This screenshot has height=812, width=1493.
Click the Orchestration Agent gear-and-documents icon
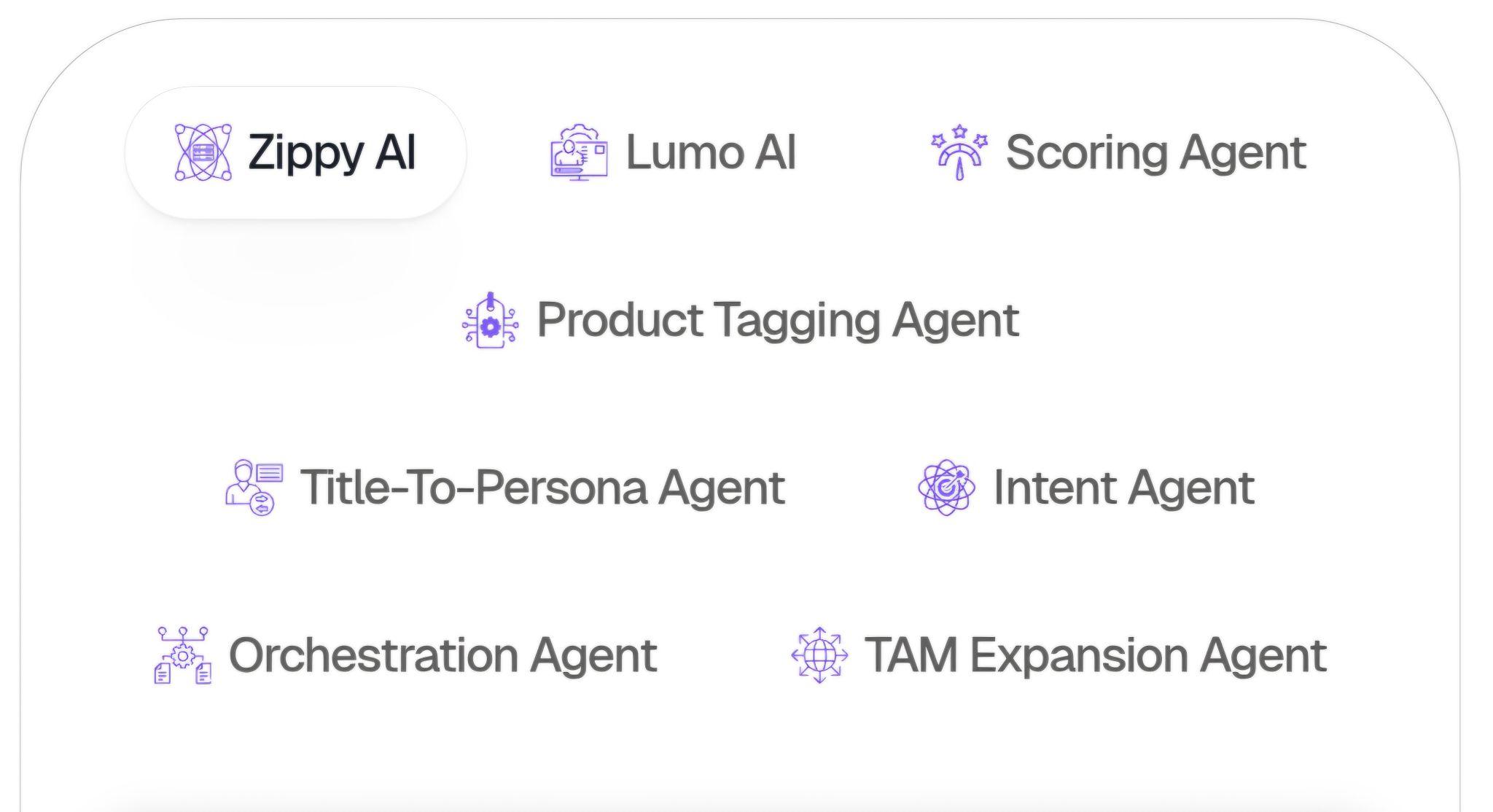tap(183, 655)
